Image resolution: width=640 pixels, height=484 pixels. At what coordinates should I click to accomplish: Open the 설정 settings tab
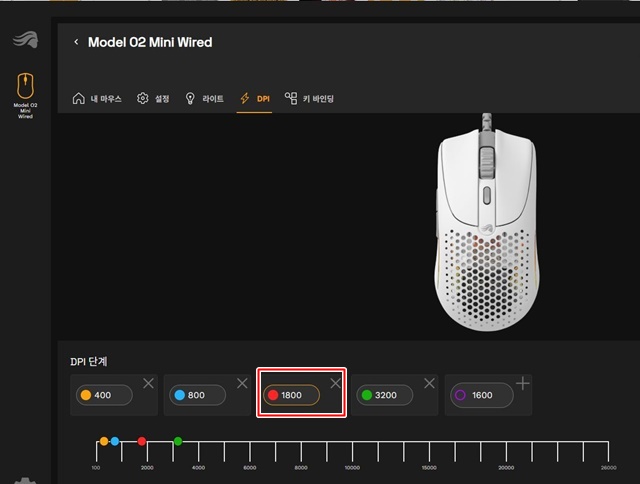click(x=153, y=98)
